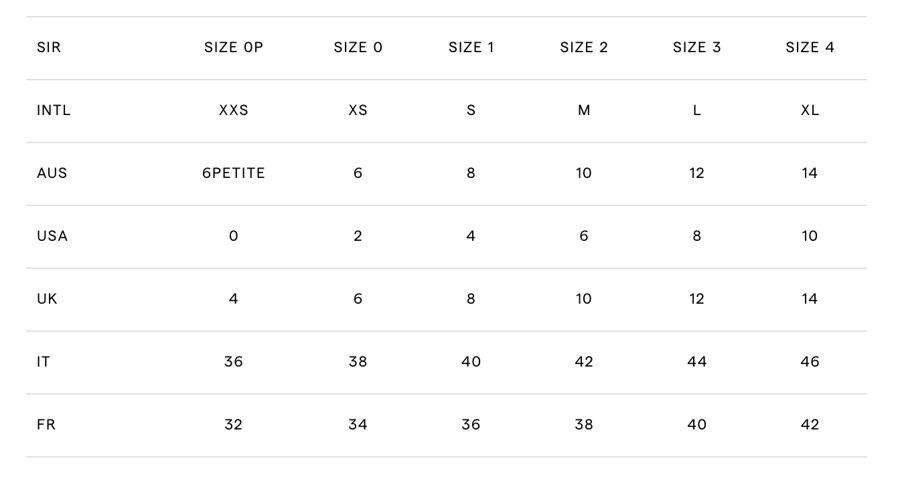Click the UK row label

[47, 299]
